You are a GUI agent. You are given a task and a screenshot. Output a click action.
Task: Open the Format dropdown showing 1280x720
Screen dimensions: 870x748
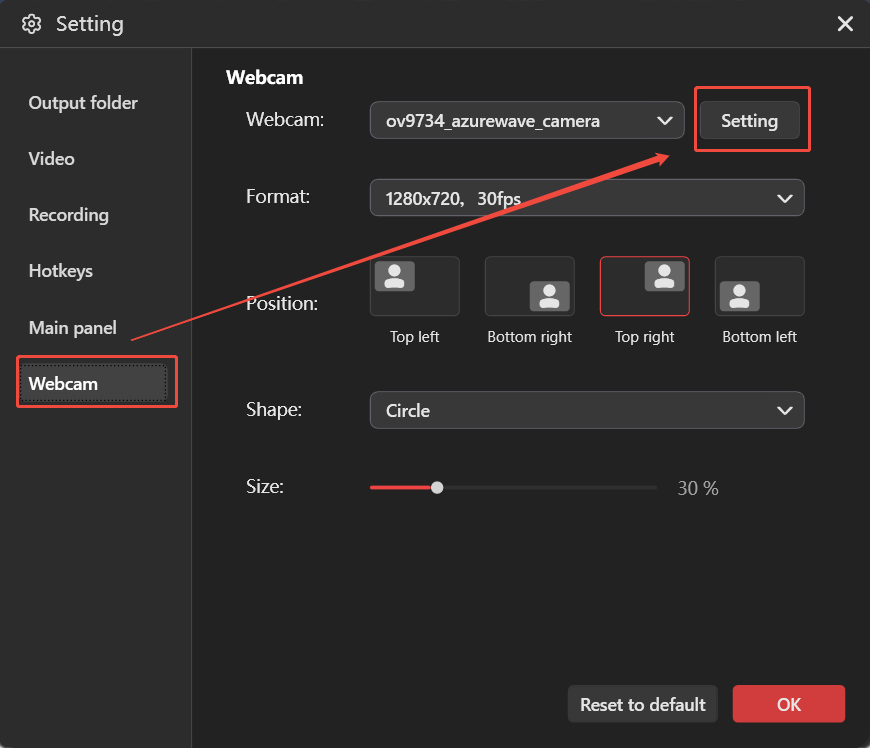pyautogui.click(x=587, y=197)
